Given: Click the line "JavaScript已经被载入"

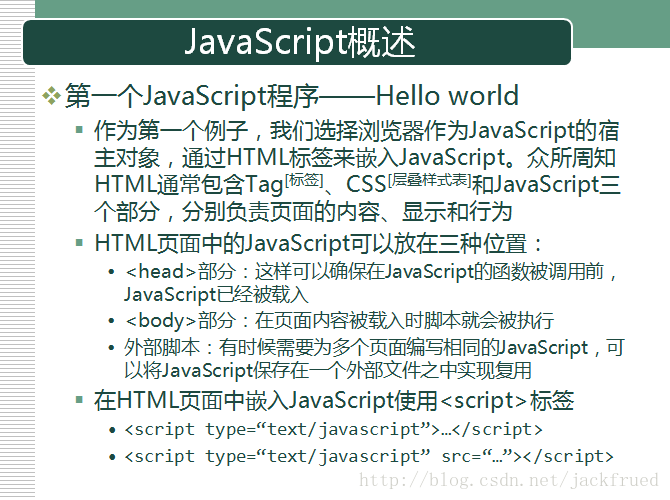Looking at the screenshot, I should pos(216,295).
